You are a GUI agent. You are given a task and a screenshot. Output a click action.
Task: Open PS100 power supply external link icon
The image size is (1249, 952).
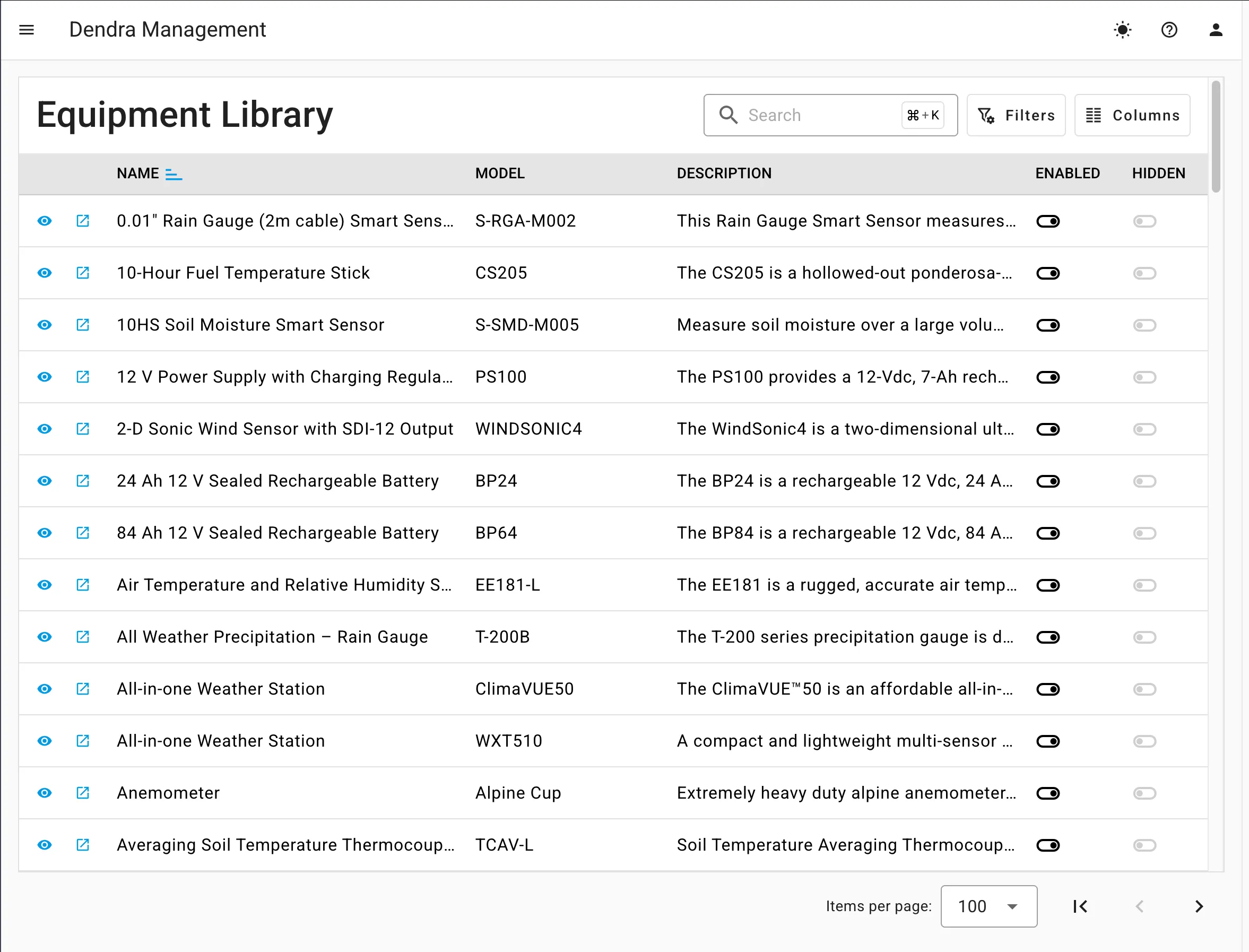[x=83, y=377]
